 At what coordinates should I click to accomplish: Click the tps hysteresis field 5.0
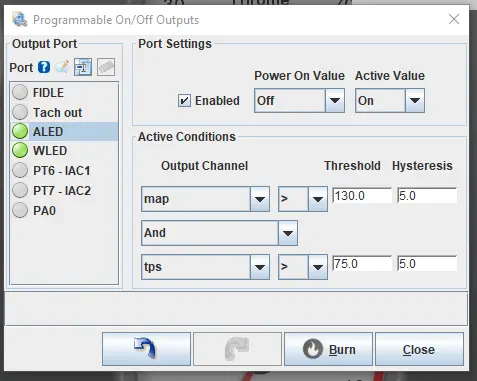point(427,264)
